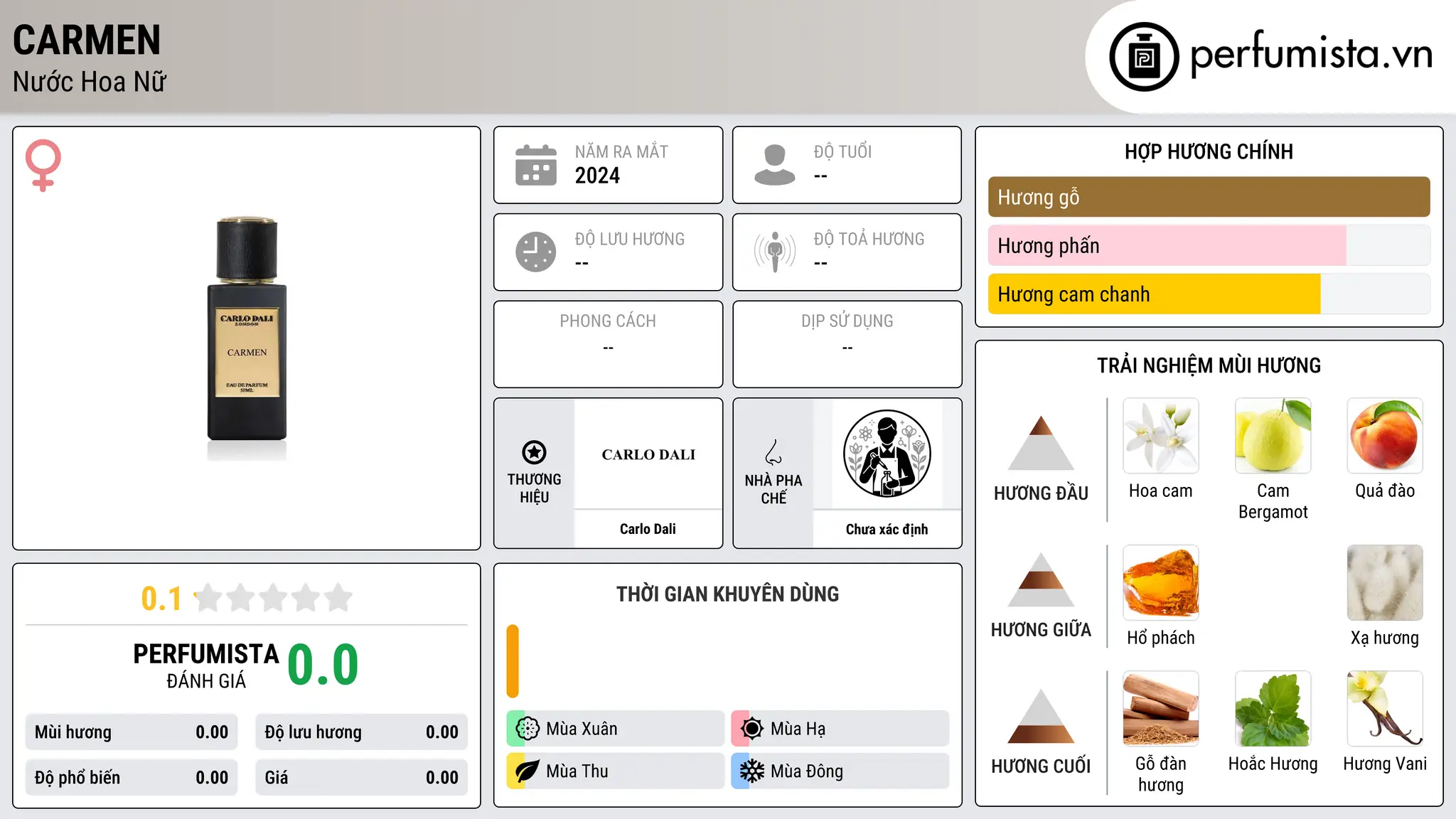Click the CARMEN title

87,40
